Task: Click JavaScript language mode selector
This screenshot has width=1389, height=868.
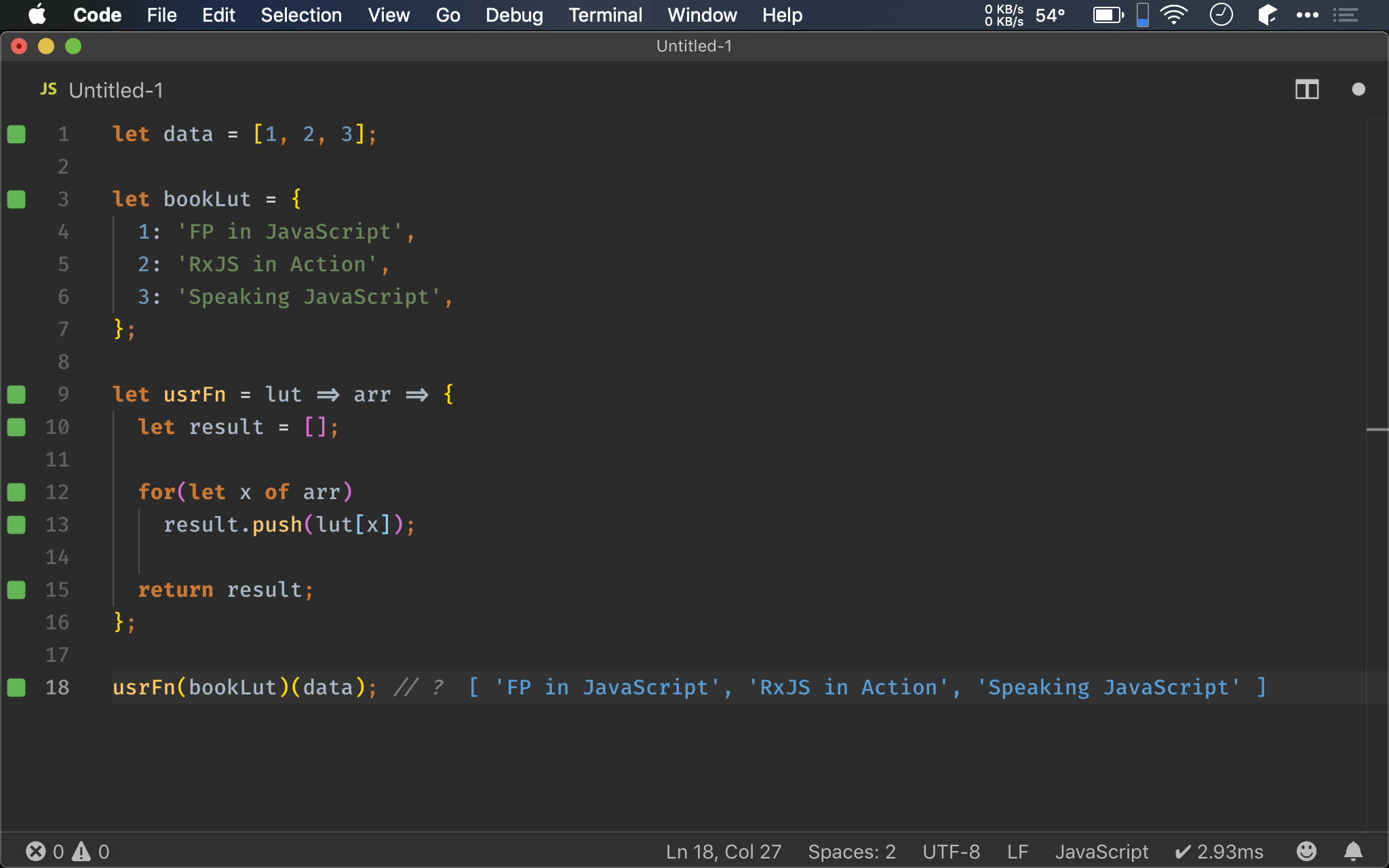Action: tap(1101, 852)
